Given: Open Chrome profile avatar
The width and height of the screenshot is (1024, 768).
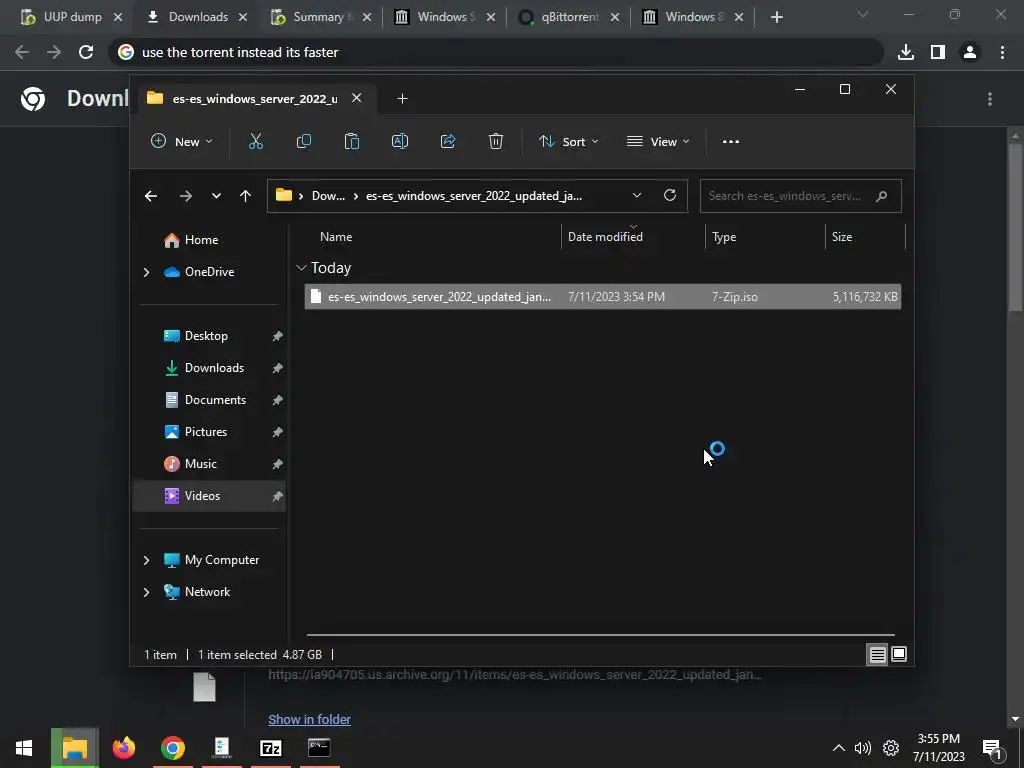Looking at the screenshot, I should coord(970,52).
